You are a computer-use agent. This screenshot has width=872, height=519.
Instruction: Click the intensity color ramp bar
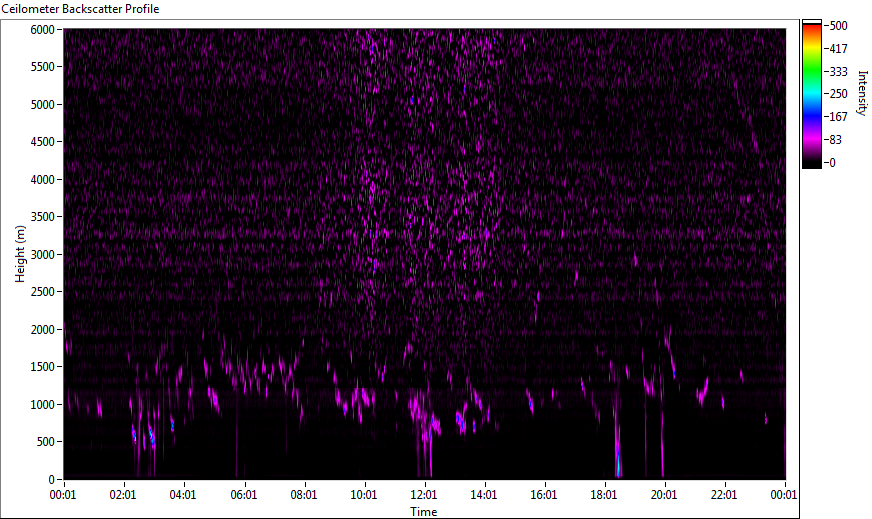pos(811,94)
